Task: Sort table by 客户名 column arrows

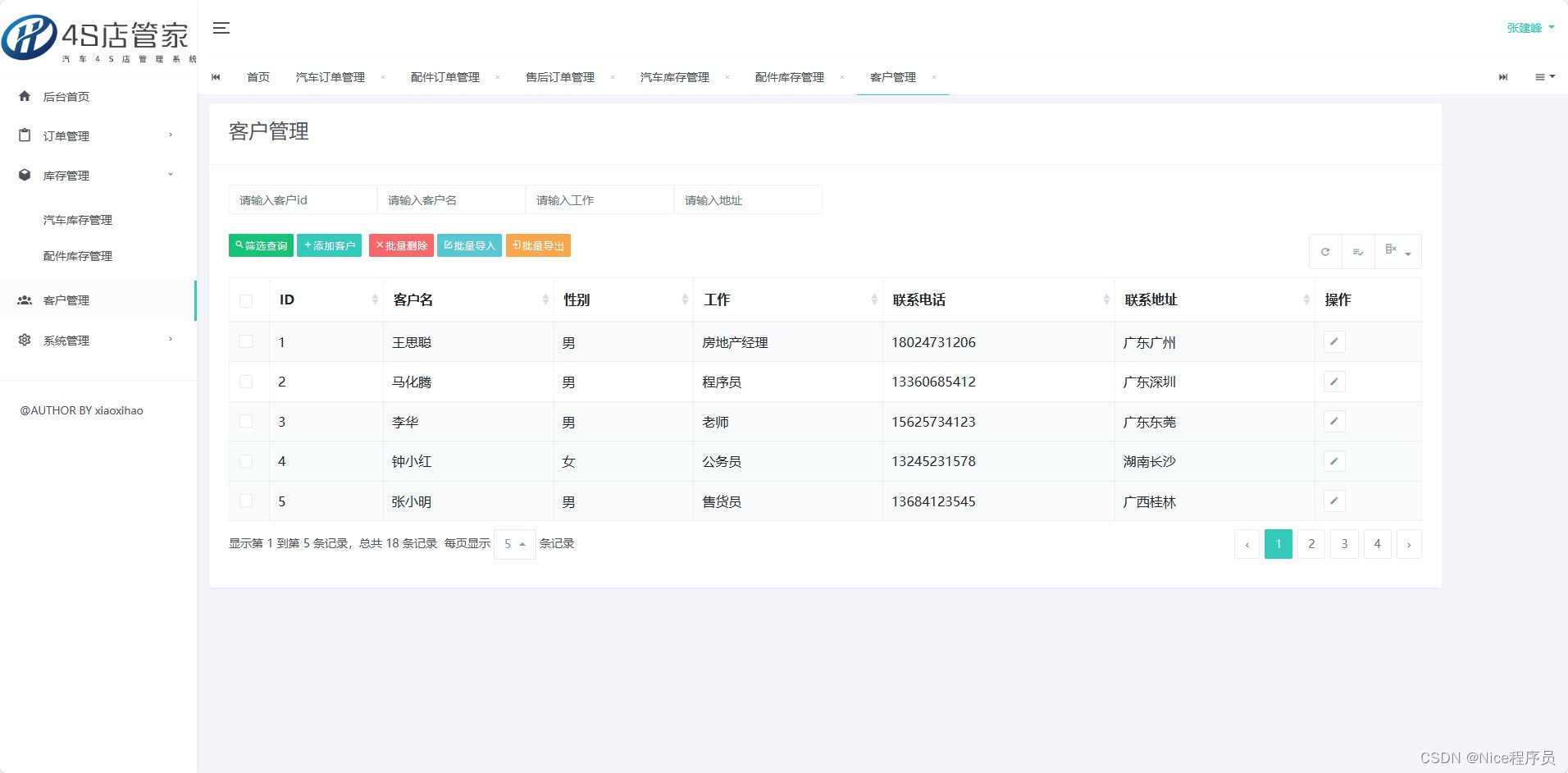Action: click(x=545, y=300)
